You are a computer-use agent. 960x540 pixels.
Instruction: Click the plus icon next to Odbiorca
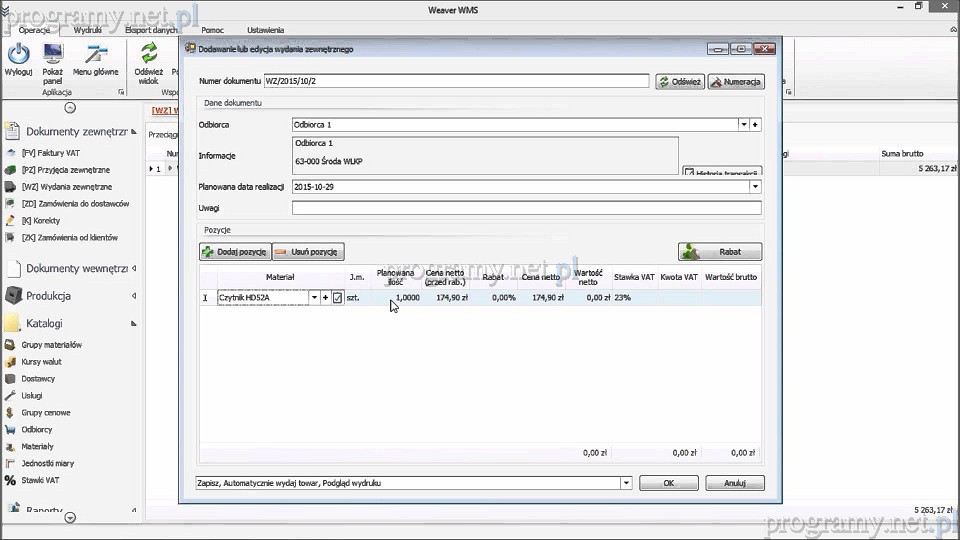(x=756, y=125)
